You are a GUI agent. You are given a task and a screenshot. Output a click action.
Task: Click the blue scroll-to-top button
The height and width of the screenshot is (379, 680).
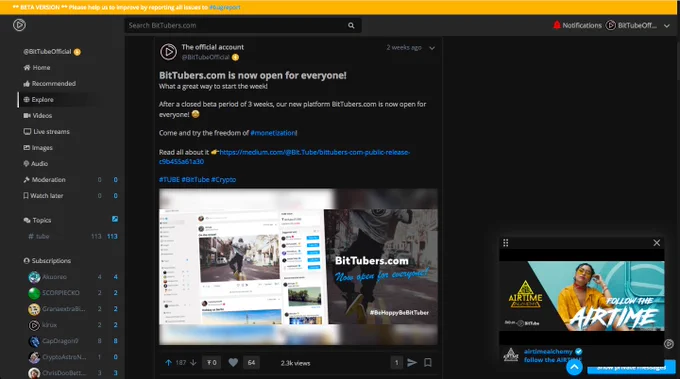(x=574, y=368)
